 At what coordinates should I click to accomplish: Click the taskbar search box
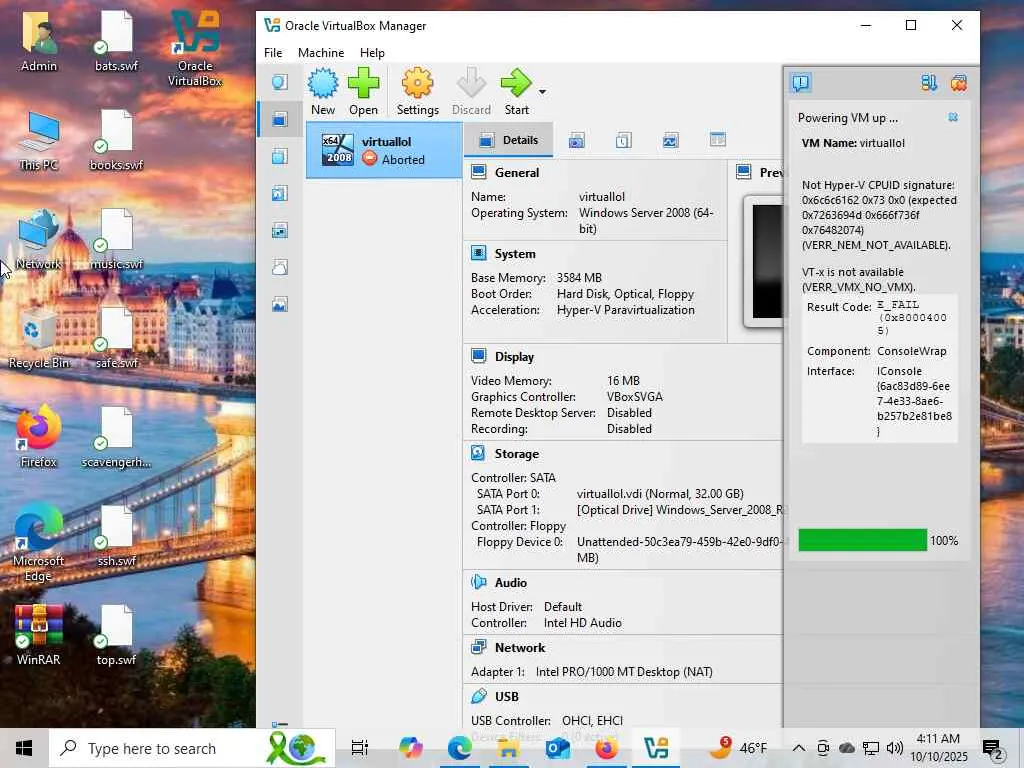point(192,748)
